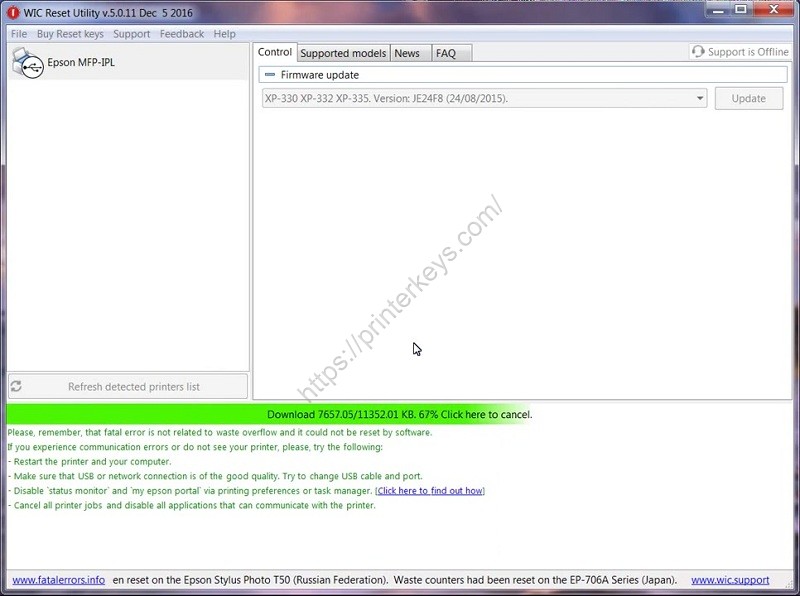The image size is (800, 596).
Task: Open the Support menu
Action: (132, 34)
